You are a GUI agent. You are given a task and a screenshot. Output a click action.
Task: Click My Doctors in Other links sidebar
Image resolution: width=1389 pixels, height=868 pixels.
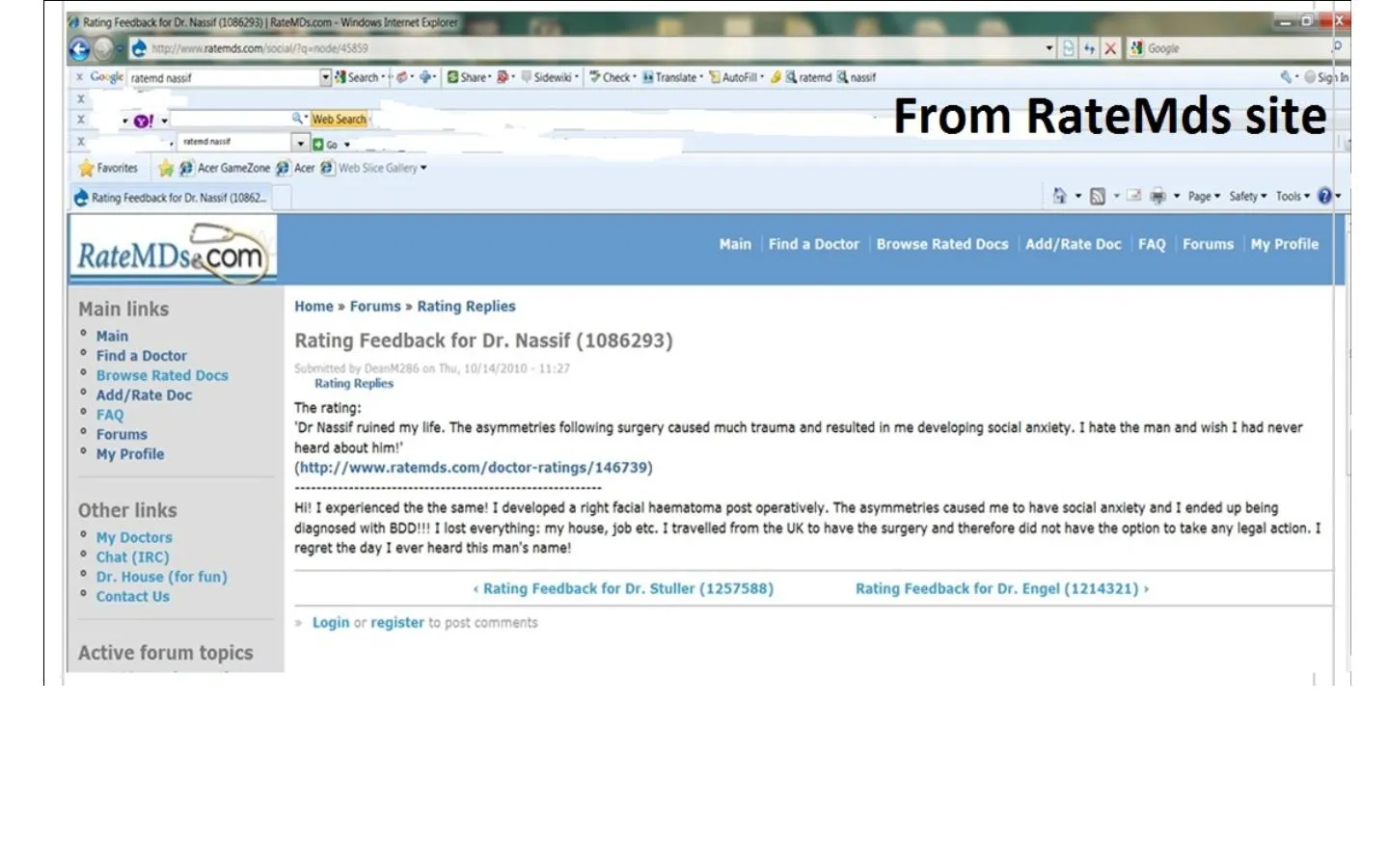[134, 537]
